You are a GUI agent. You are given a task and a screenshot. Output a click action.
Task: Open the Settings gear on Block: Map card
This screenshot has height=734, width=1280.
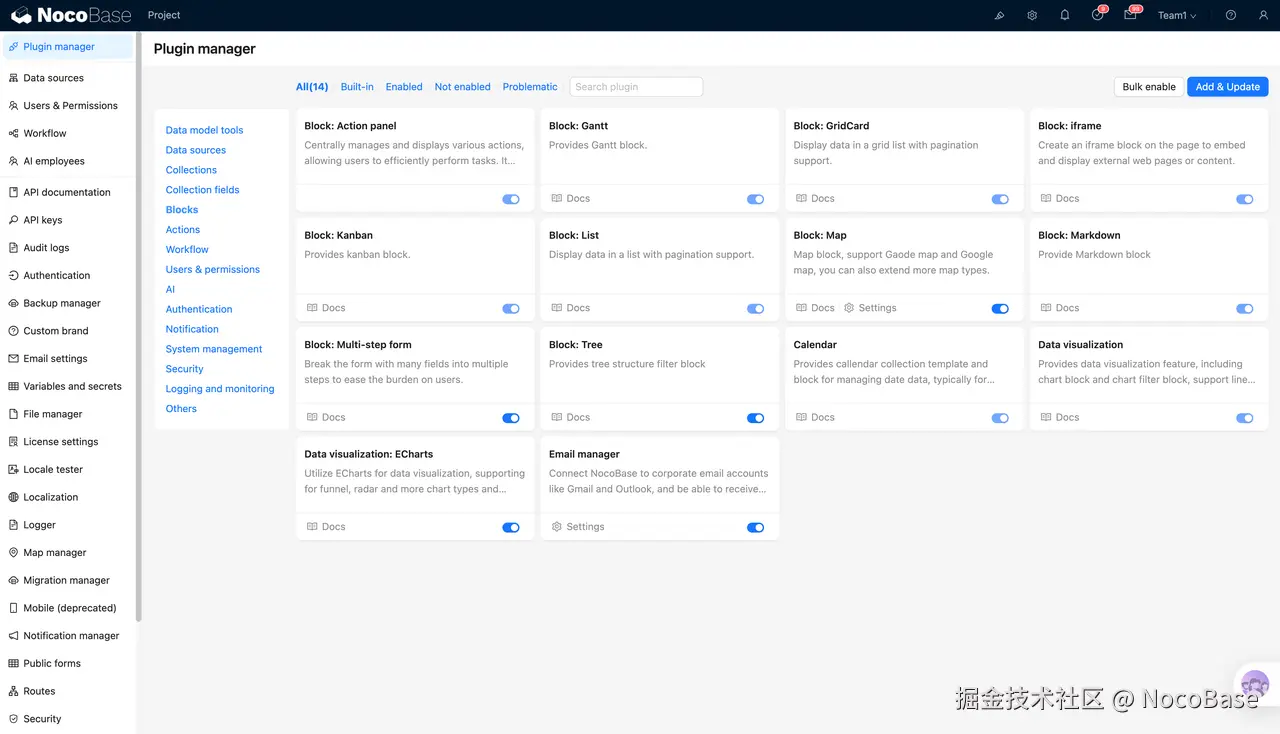pos(849,308)
